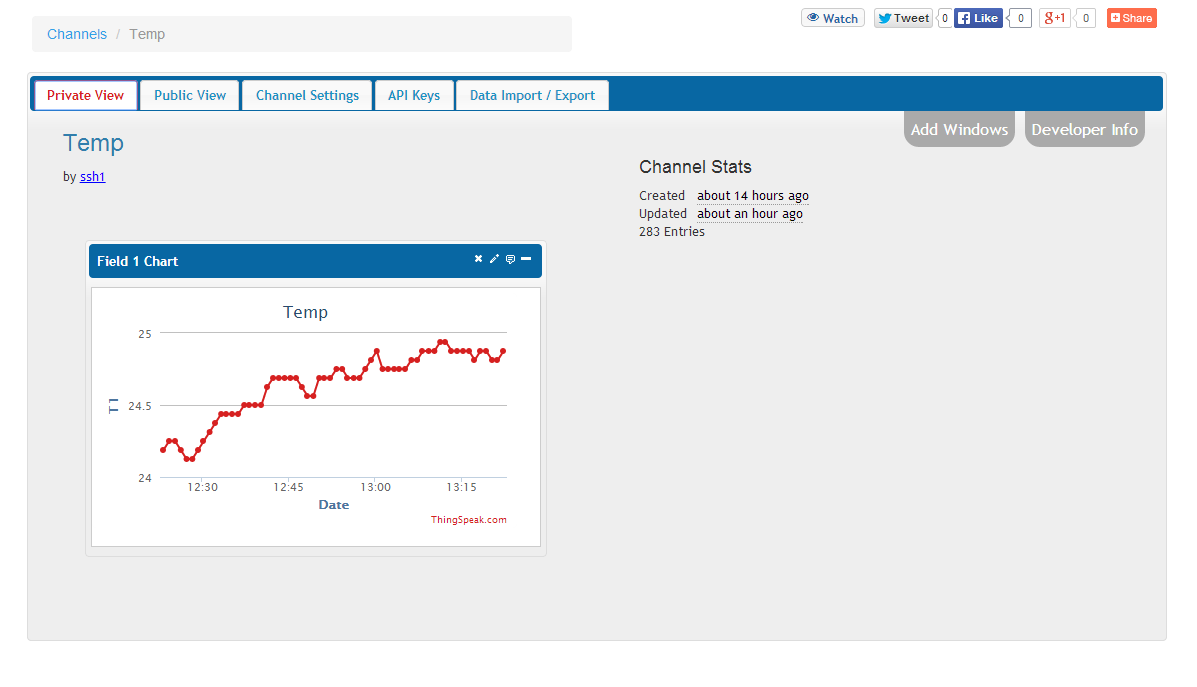
Task: Minimize the Field 1 Chart window
Action: (526, 259)
